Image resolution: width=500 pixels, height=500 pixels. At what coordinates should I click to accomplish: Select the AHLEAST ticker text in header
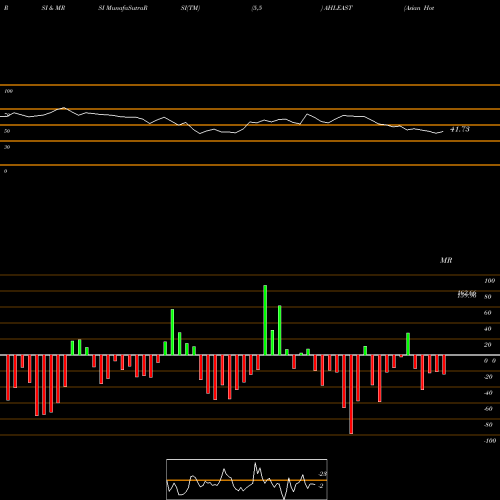(338, 8)
